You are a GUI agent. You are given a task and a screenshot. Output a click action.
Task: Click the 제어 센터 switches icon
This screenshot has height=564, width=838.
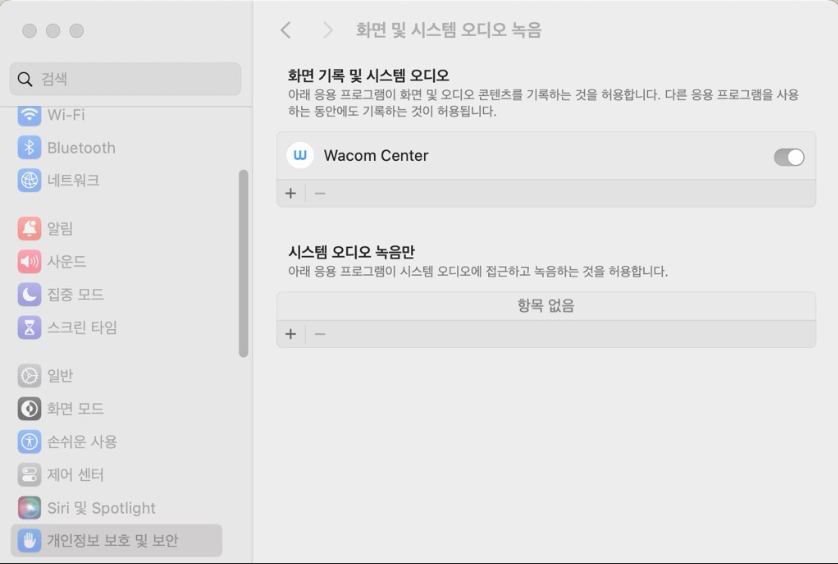point(29,475)
